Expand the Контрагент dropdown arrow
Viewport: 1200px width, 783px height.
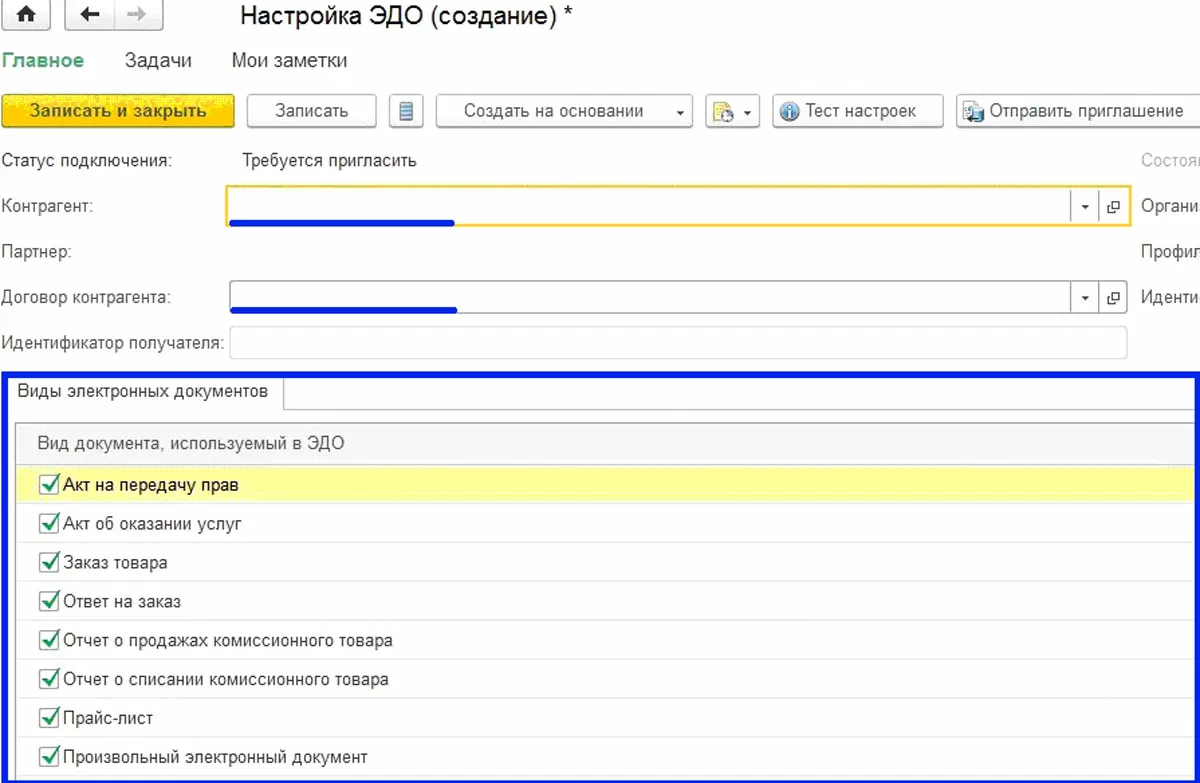tap(1085, 207)
